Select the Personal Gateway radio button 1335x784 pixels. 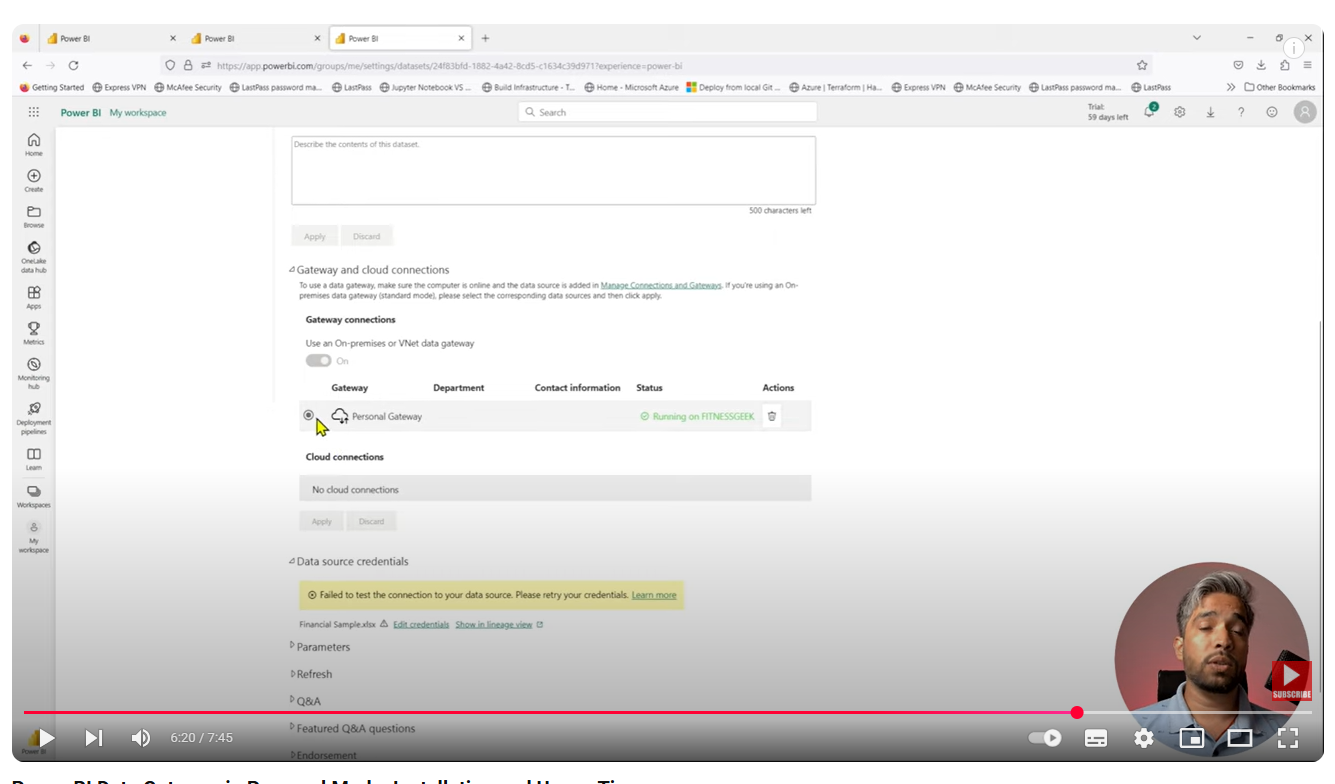coord(308,415)
